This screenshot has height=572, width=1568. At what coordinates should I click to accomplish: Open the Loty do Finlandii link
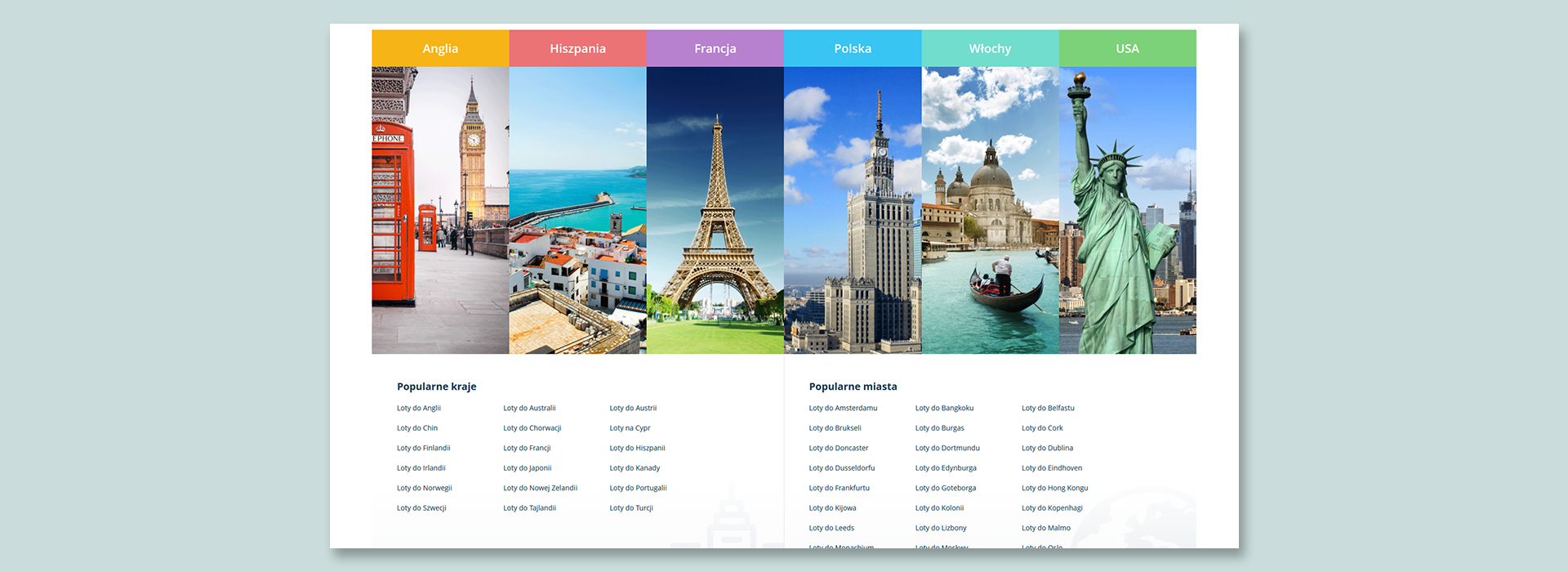click(424, 448)
